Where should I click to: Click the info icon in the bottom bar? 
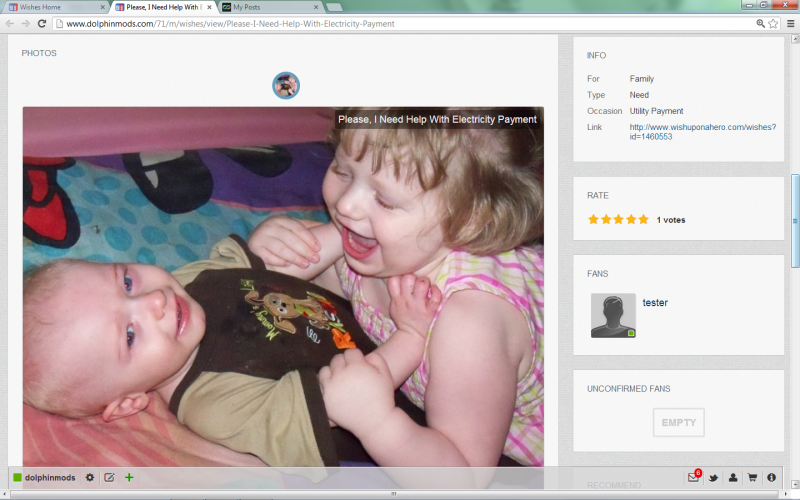(x=771, y=478)
